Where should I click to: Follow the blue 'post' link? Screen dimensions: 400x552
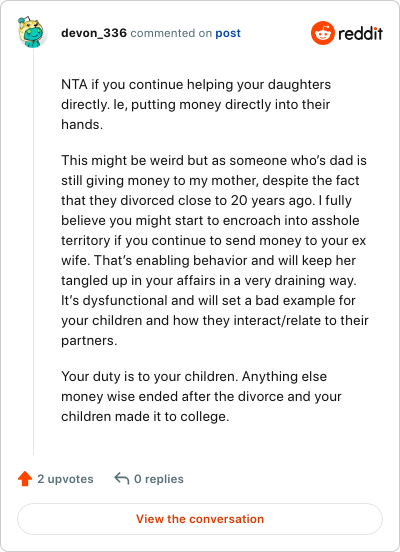point(228,33)
